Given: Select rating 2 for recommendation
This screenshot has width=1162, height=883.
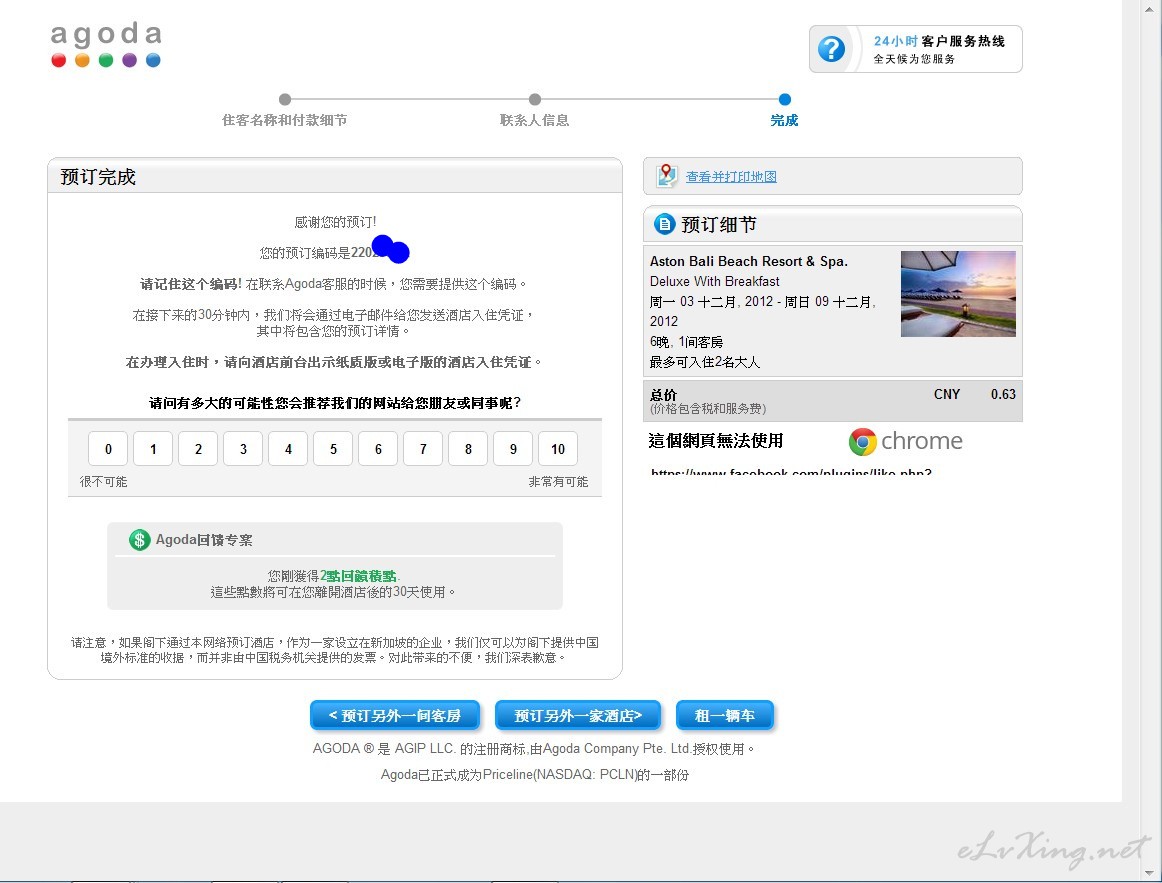Looking at the screenshot, I should coord(199,449).
